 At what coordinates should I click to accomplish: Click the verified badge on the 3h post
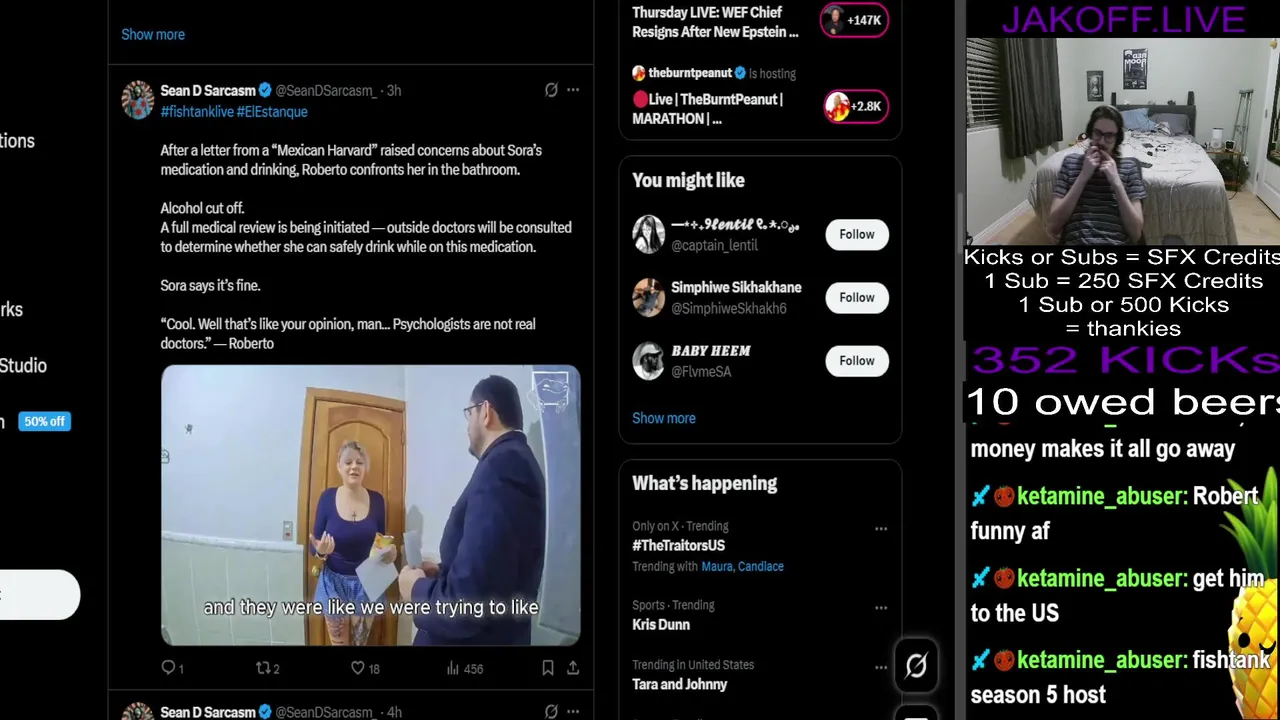tap(266, 90)
